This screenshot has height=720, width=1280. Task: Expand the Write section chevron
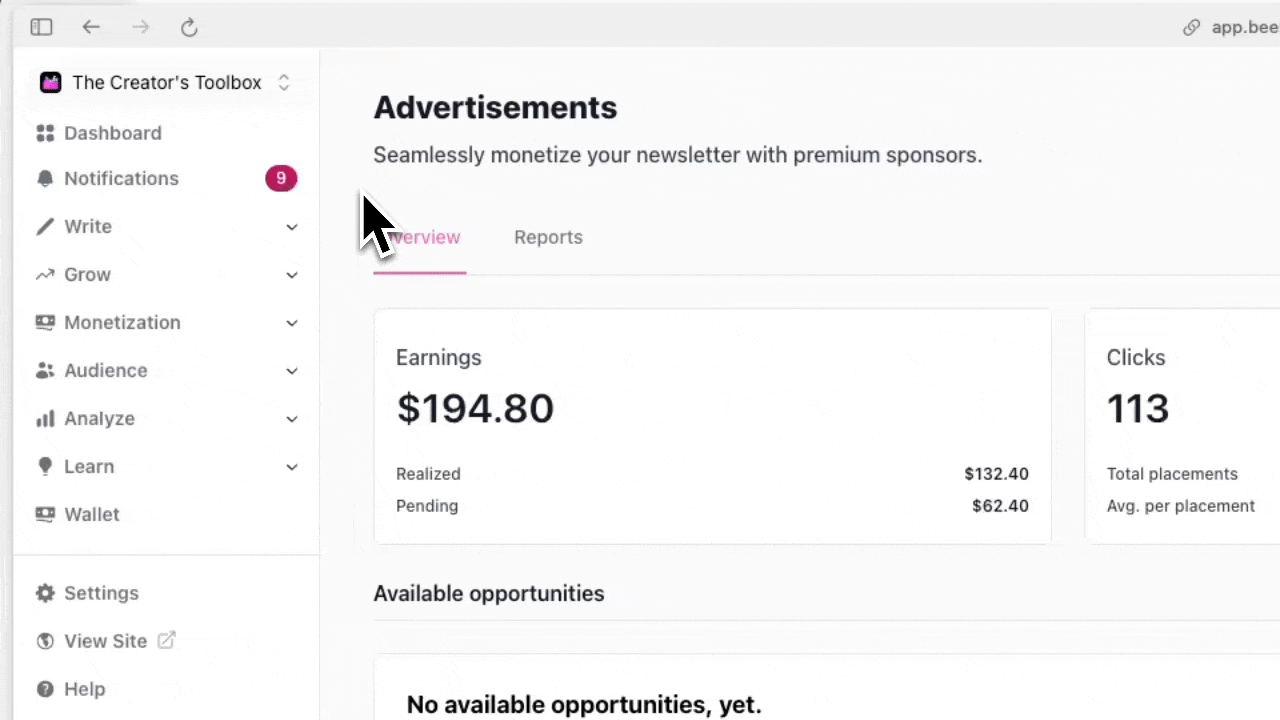(x=291, y=227)
